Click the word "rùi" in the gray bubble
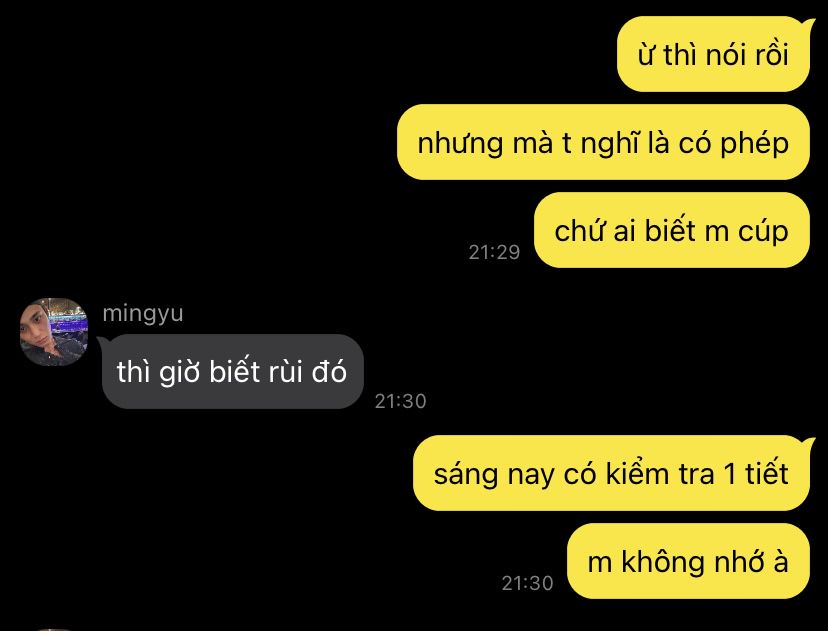The height and width of the screenshot is (631, 828). pos(285,372)
